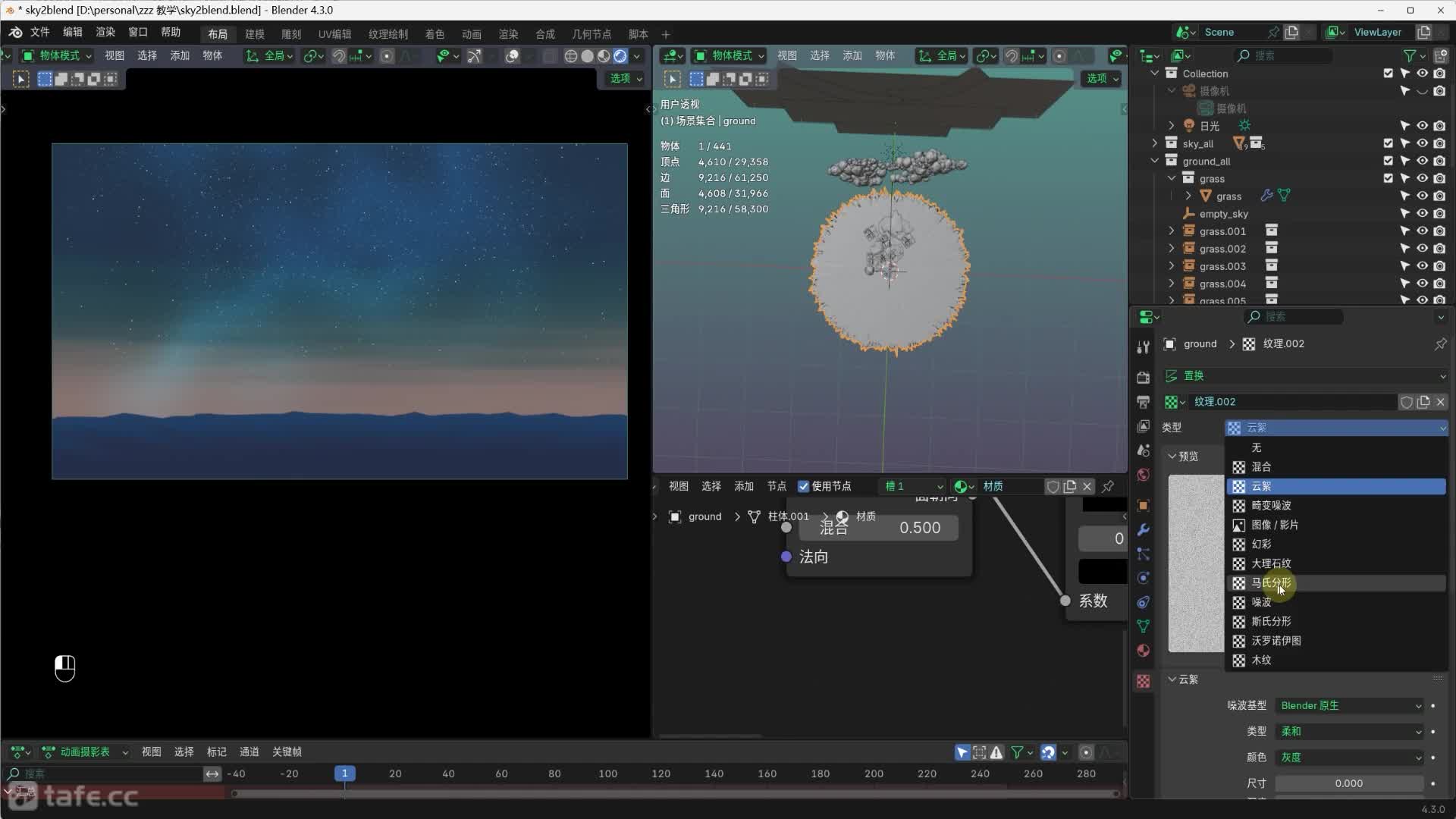Open the World properties tab icon
This screenshot has height=819, width=1456.
(x=1143, y=475)
